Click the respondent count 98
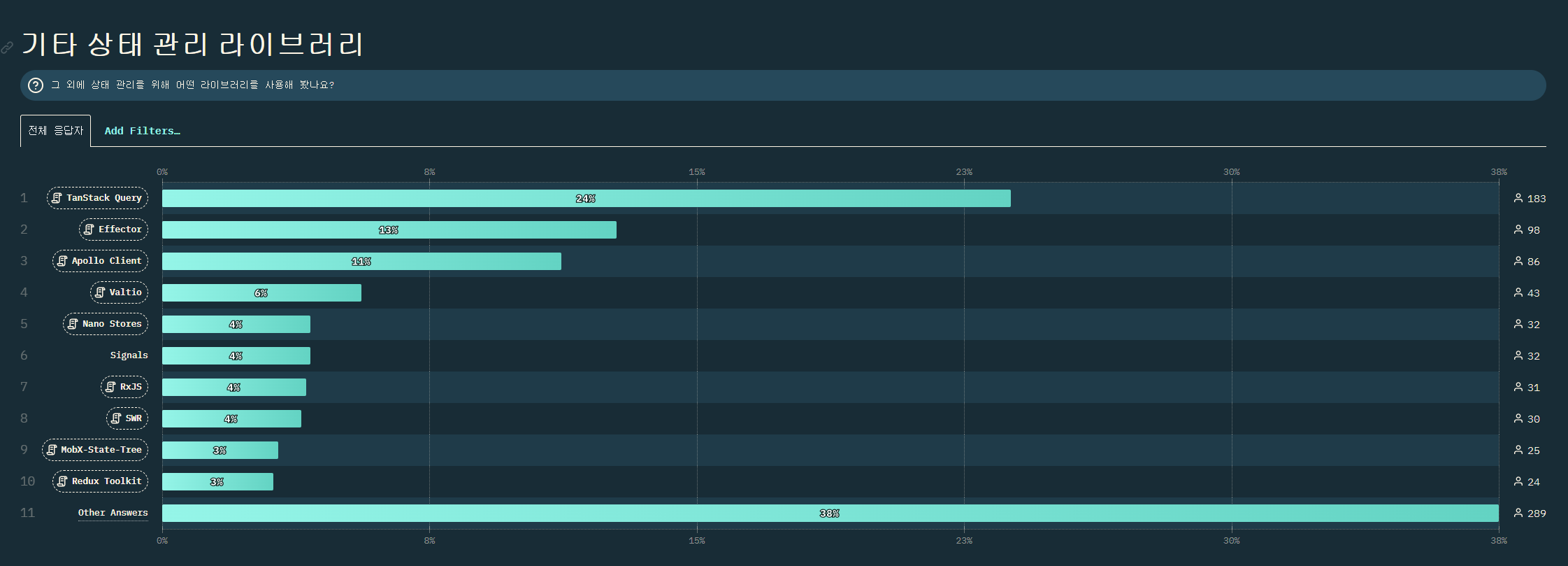This screenshot has height=566, width=1568. pyautogui.click(x=1534, y=230)
